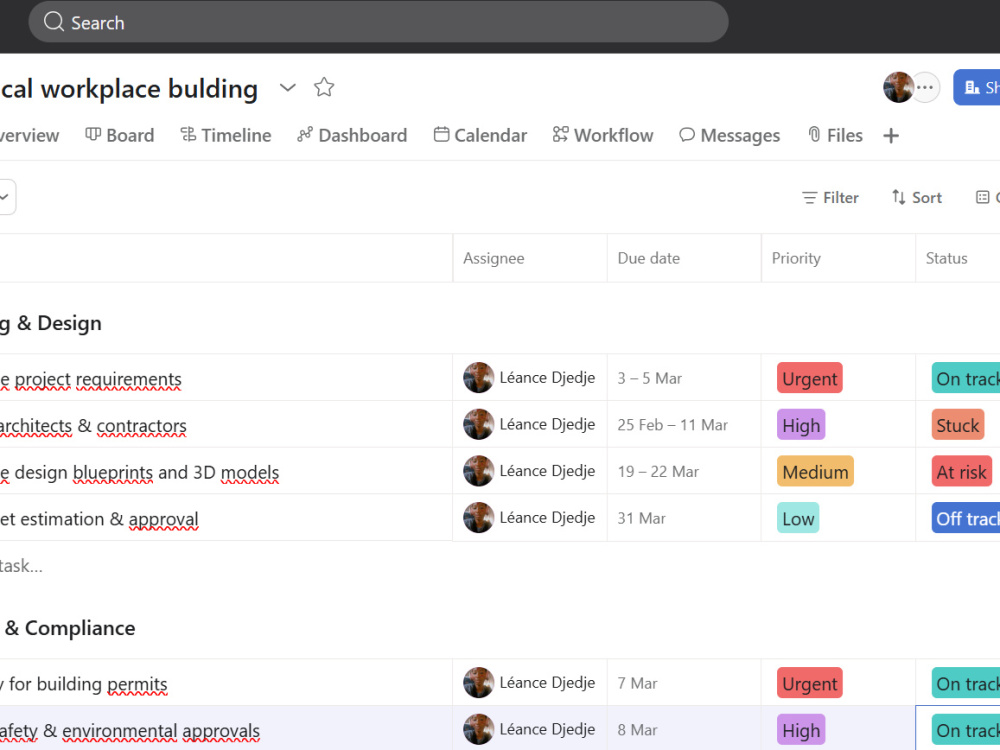This screenshot has width=1000, height=750.
Task: Go to the Workflow tab
Action: click(603, 135)
